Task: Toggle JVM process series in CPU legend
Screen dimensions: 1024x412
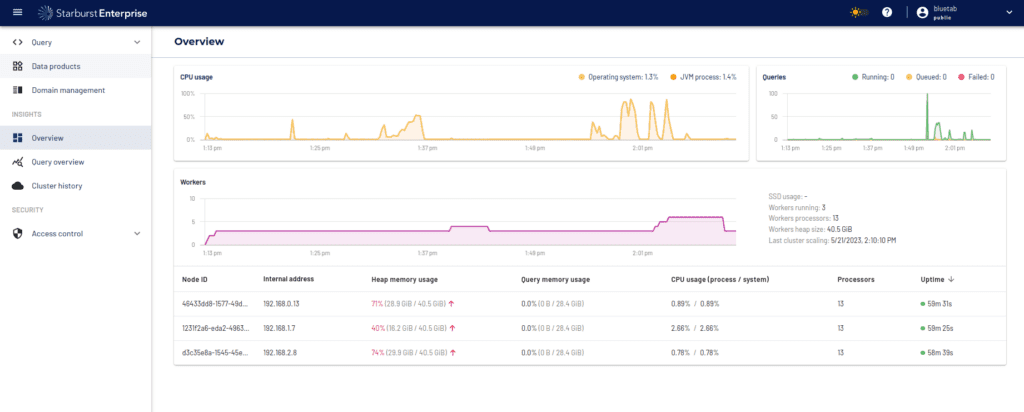Action: click(703, 77)
